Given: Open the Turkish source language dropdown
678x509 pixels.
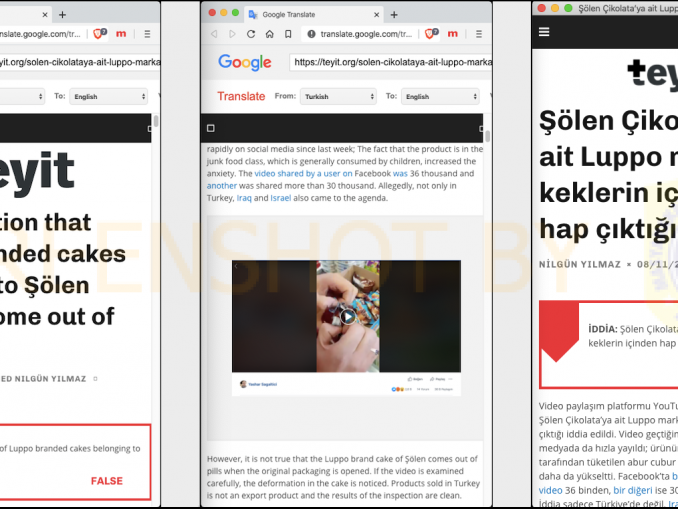Looking at the screenshot, I should point(338,96).
